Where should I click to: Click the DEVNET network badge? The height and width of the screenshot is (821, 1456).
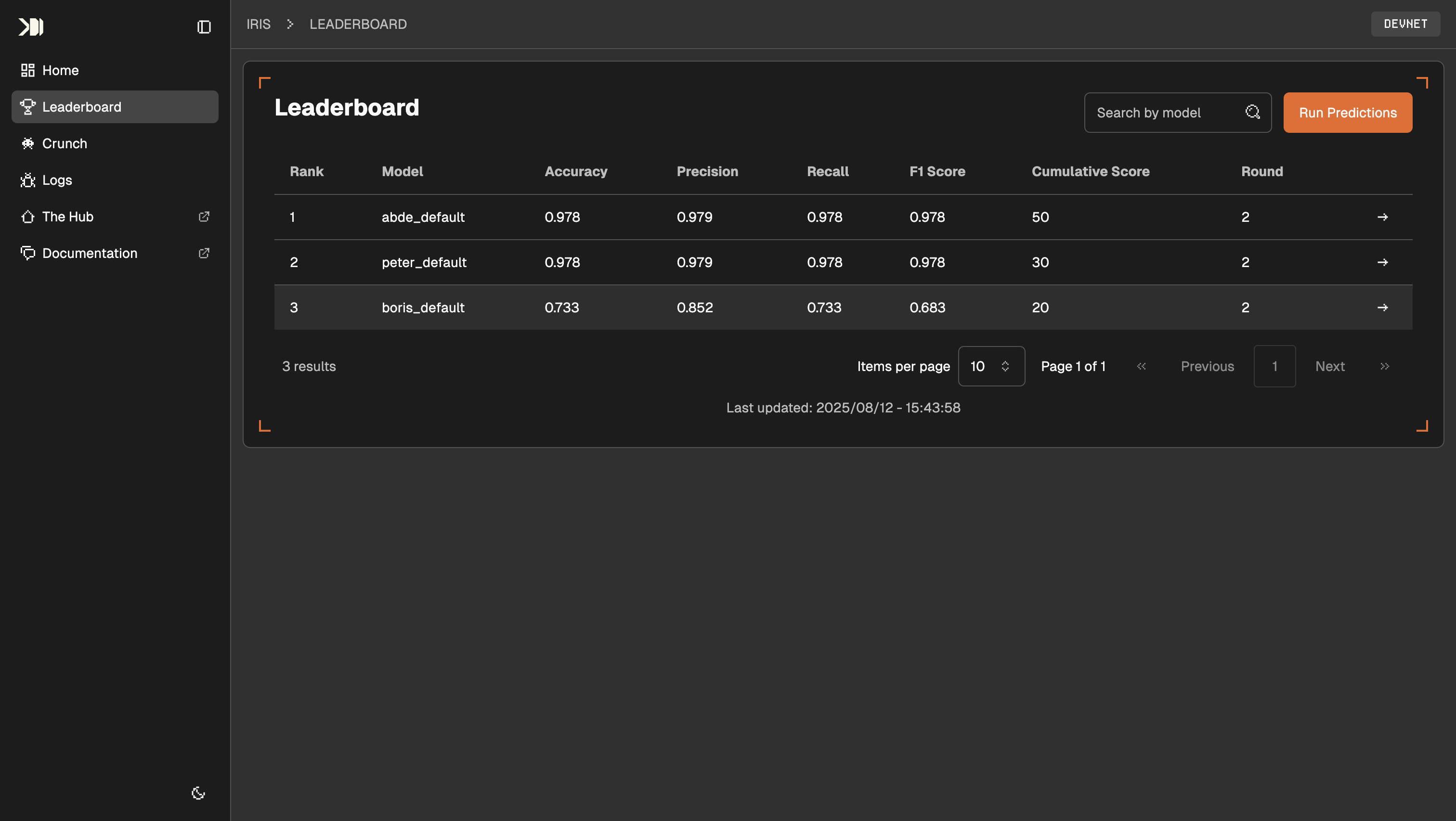(1405, 24)
